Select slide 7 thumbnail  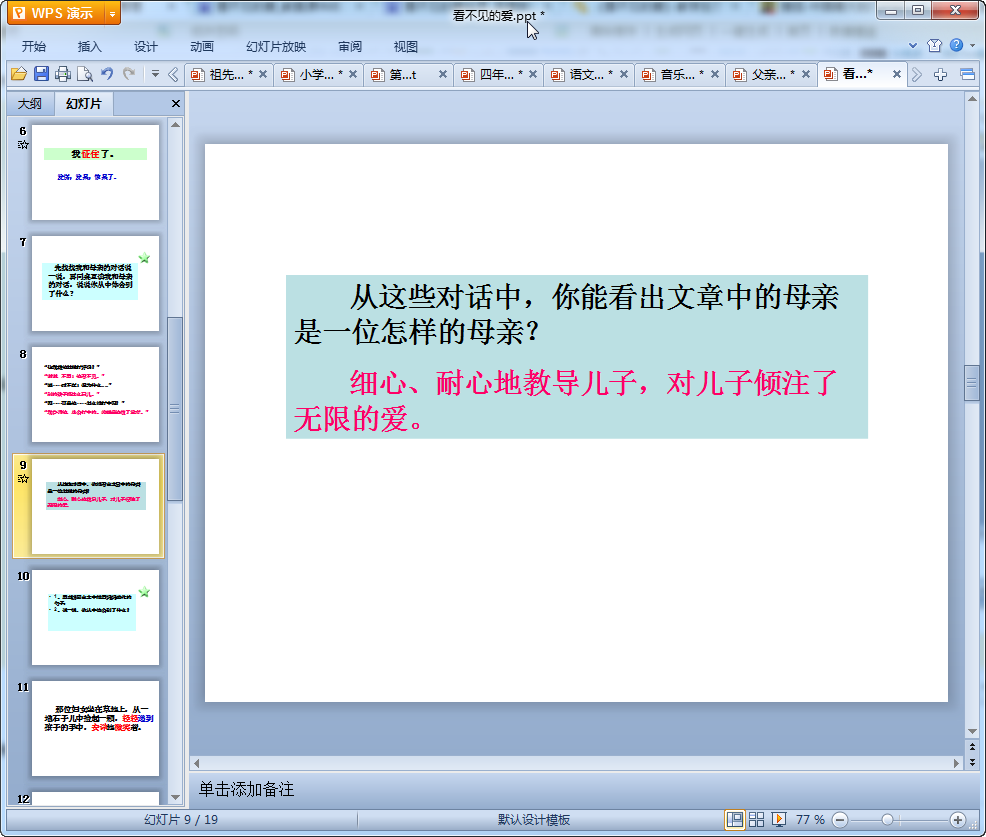tap(95, 283)
